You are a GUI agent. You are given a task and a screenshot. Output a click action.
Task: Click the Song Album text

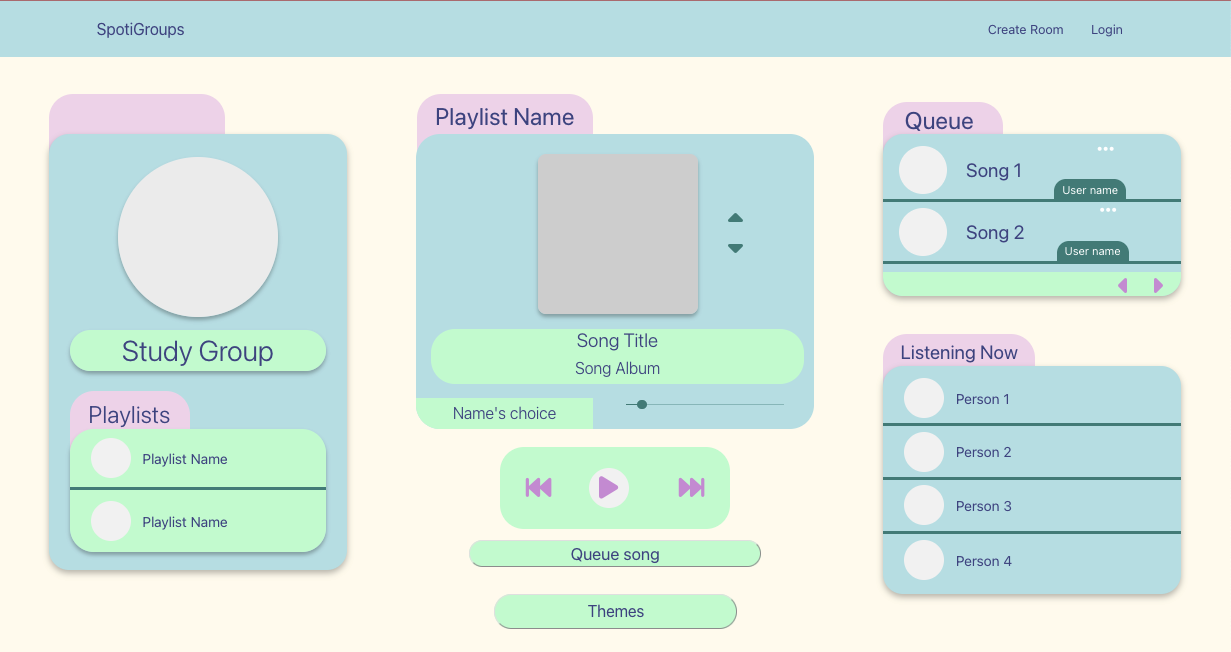coord(617,368)
